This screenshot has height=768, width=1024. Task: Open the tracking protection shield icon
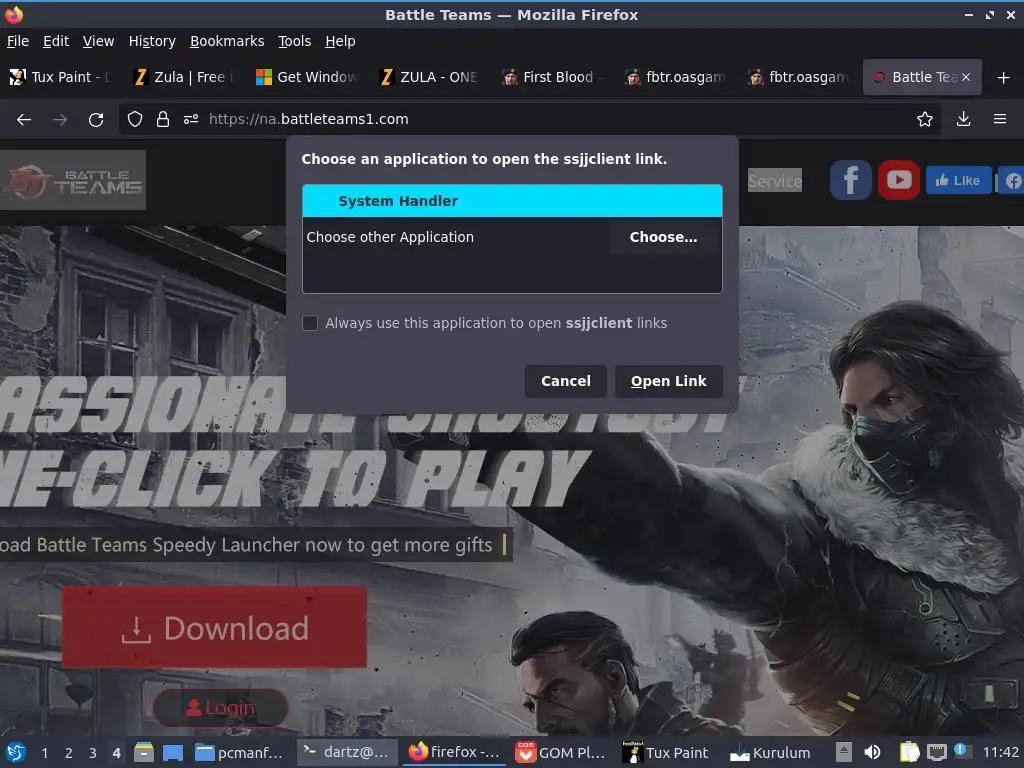[135, 119]
